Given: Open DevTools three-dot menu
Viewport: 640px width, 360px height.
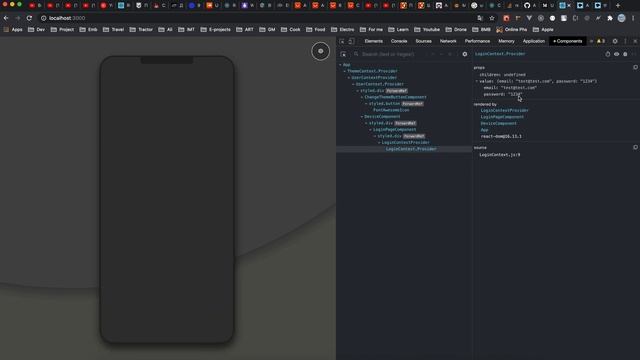Looking at the screenshot, I should point(625,41).
